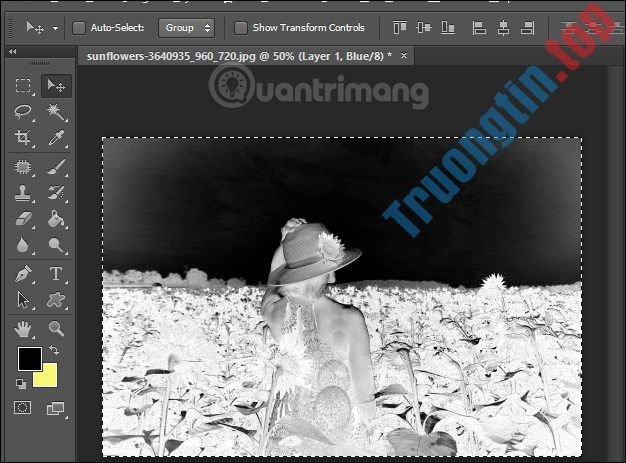626x463 pixels.
Task: Select the Healing Brush patch tool
Action: coord(23,167)
